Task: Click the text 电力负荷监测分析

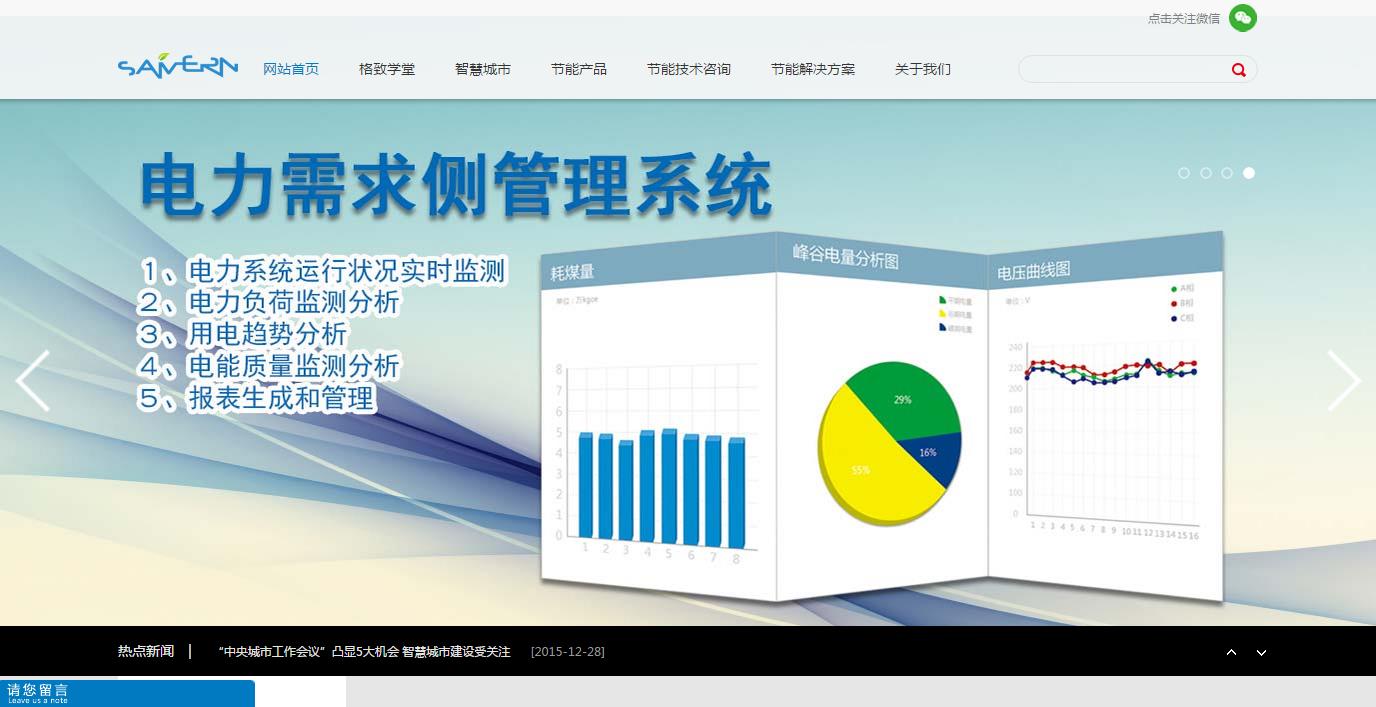Action: coord(294,302)
